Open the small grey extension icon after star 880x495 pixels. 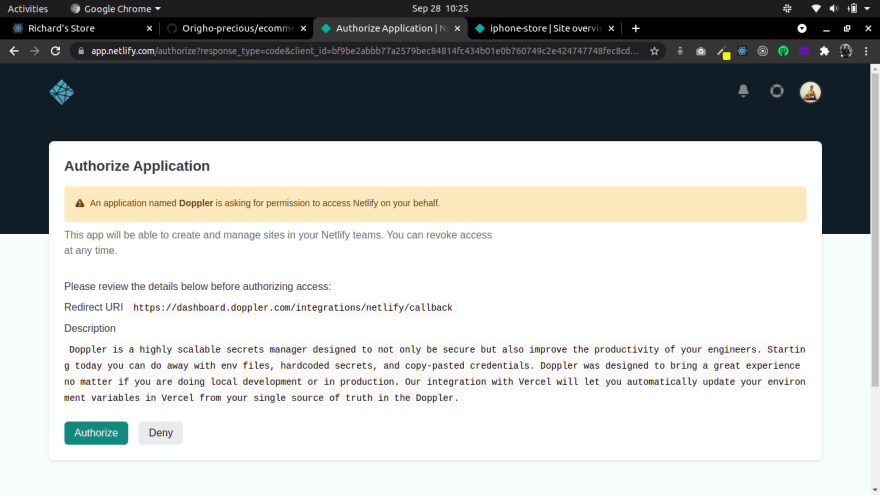[x=680, y=51]
